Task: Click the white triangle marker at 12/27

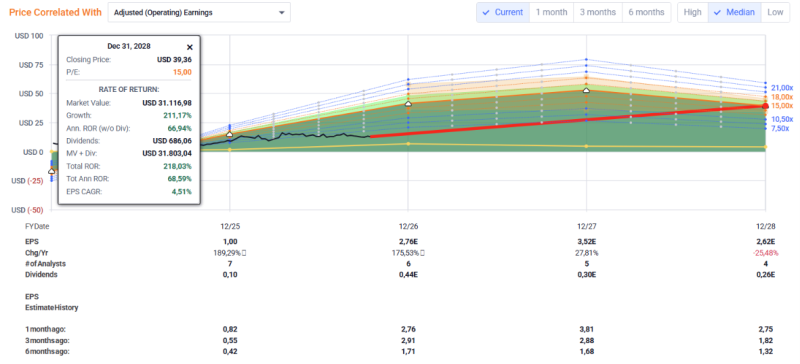Action: pos(586,90)
